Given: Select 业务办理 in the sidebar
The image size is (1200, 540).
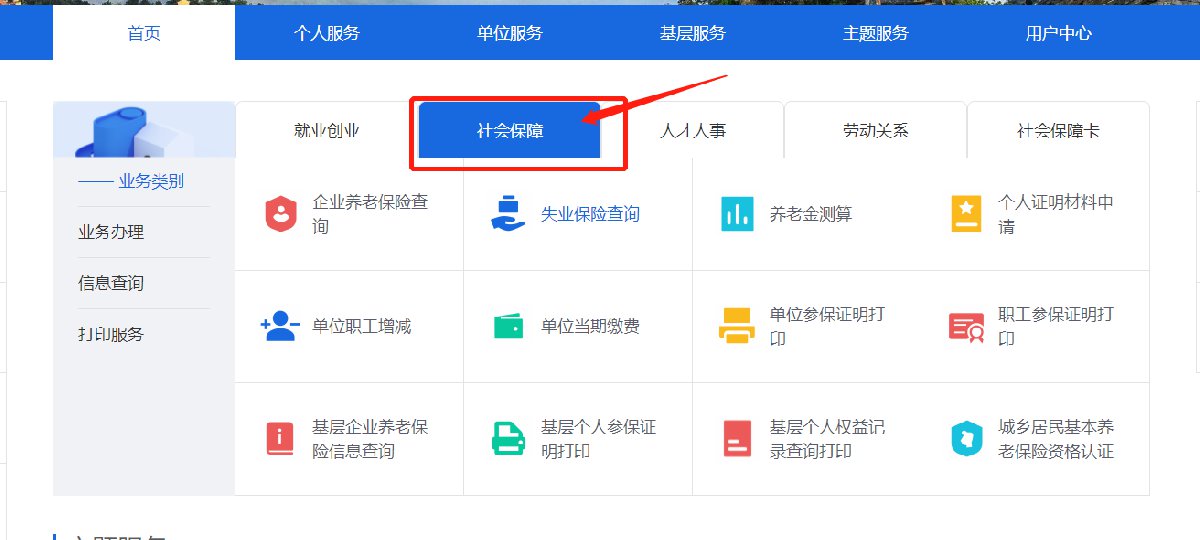Looking at the screenshot, I should click(x=111, y=232).
